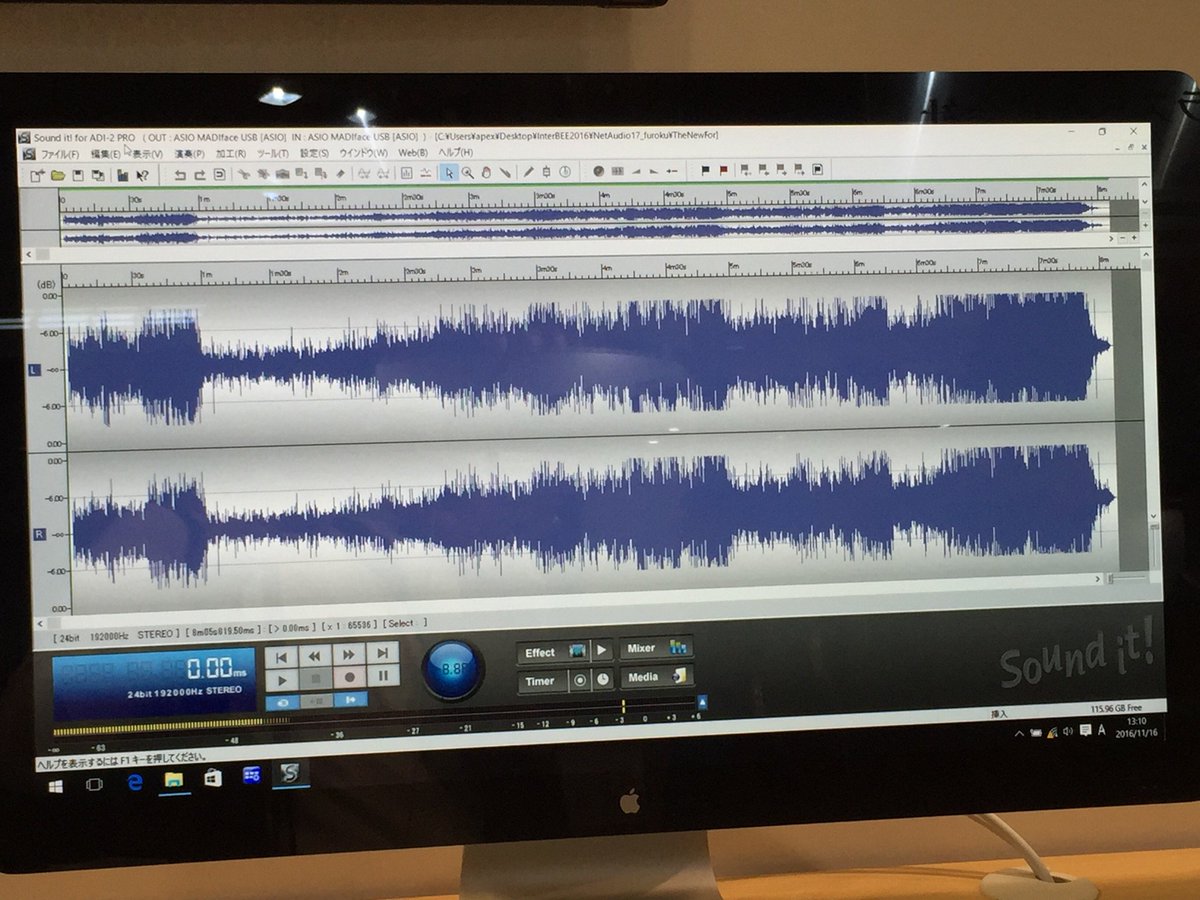Screen dimensions: 1200x900
Task: Click the R channel label
Action: click(x=39, y=533)
